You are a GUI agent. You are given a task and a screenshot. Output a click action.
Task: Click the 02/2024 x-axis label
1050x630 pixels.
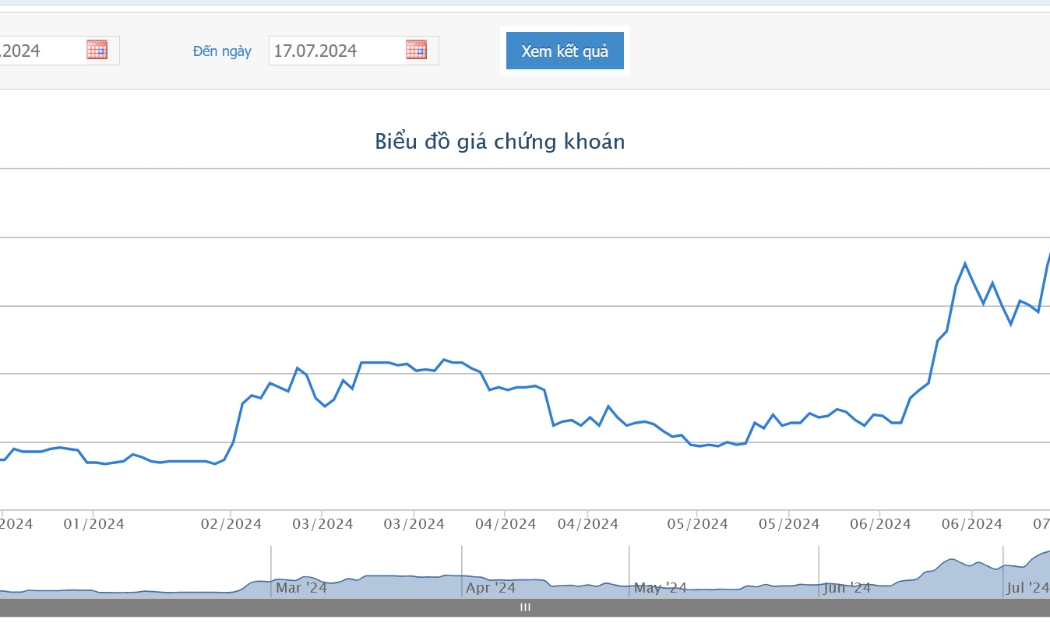231,524
